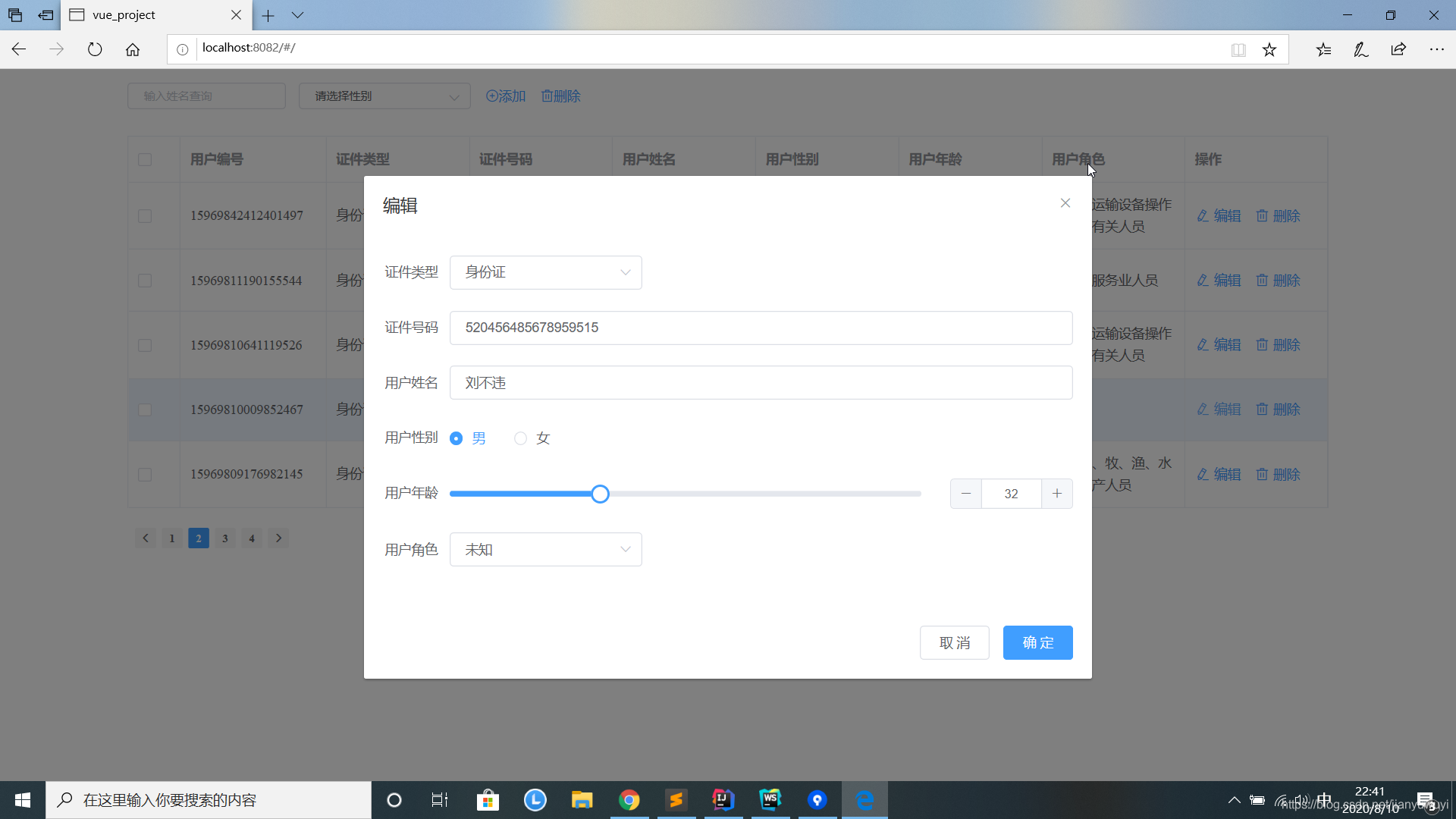This screenshot has width=1456, height=819.
Task: Click 删除 in the 服务业人员 row
Action: pos(1278,281)
